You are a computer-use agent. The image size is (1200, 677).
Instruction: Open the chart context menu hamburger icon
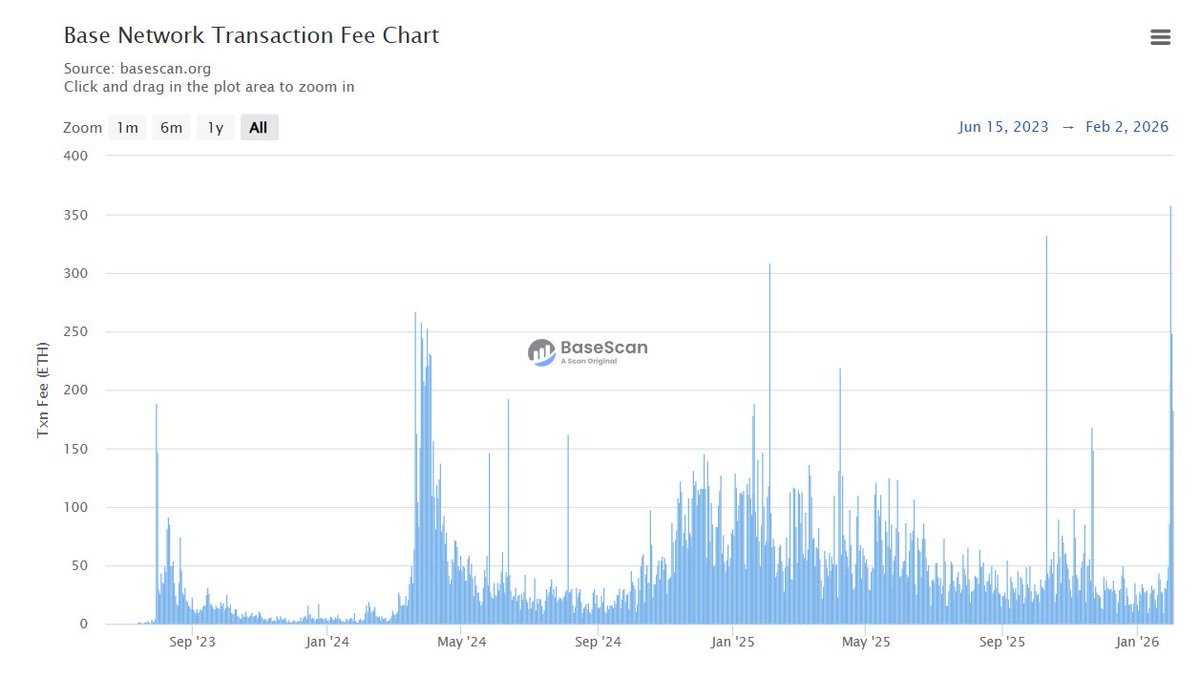pyautogui.click(x=1160, y=37)
